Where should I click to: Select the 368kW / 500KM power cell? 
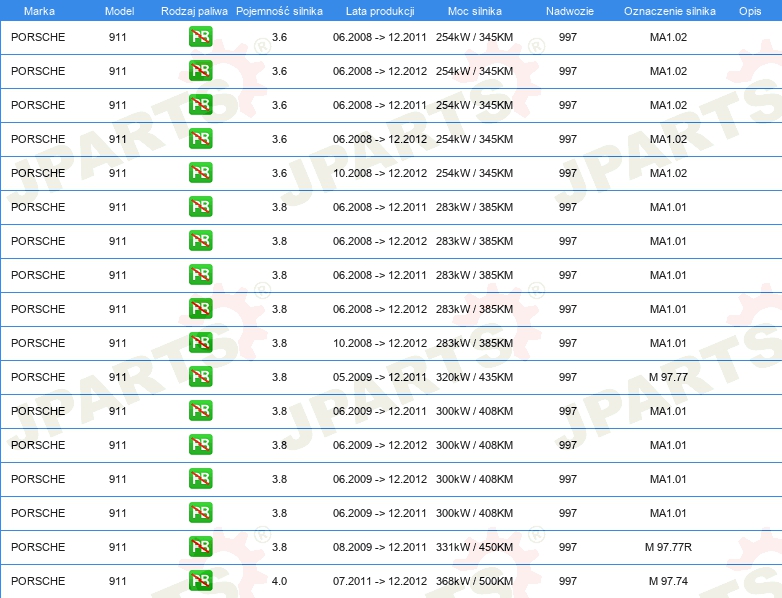click(x=474, y=581)
